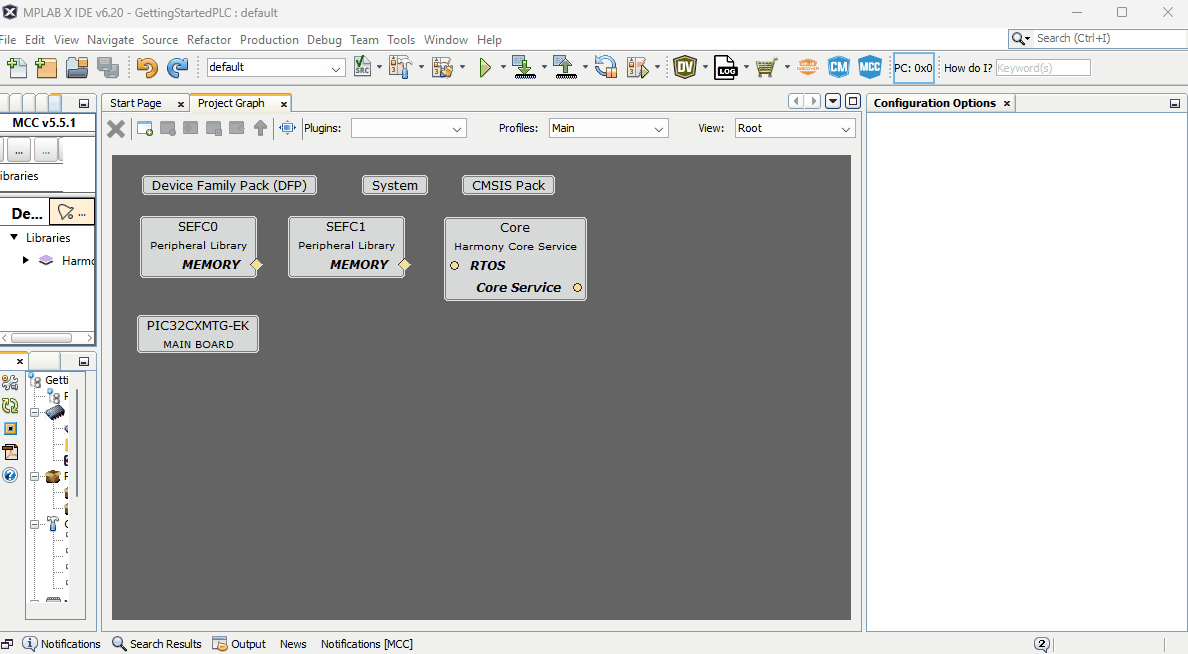Click the Undo arrow icon
The width and height of the screenshot is (1188, 654).
coord(147,67)
